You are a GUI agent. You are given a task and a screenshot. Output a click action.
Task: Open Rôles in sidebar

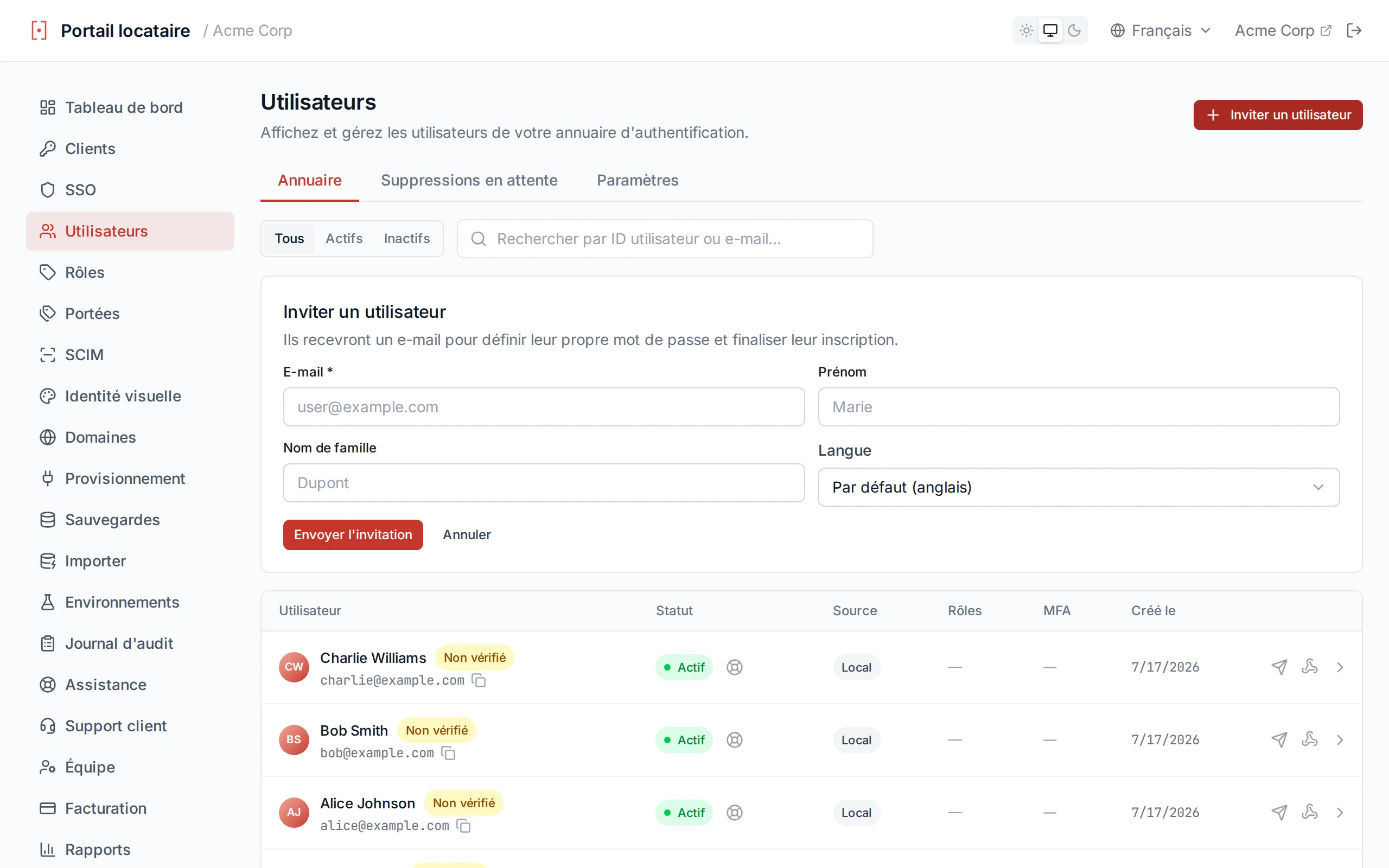(x=130, y=272)
